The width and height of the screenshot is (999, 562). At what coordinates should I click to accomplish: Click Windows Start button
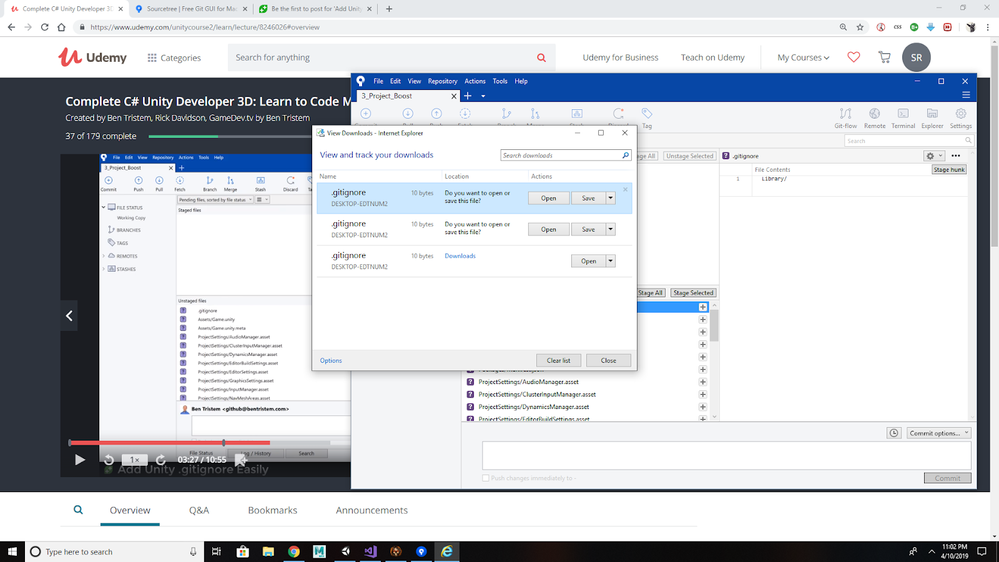click(x=12, y=551)
